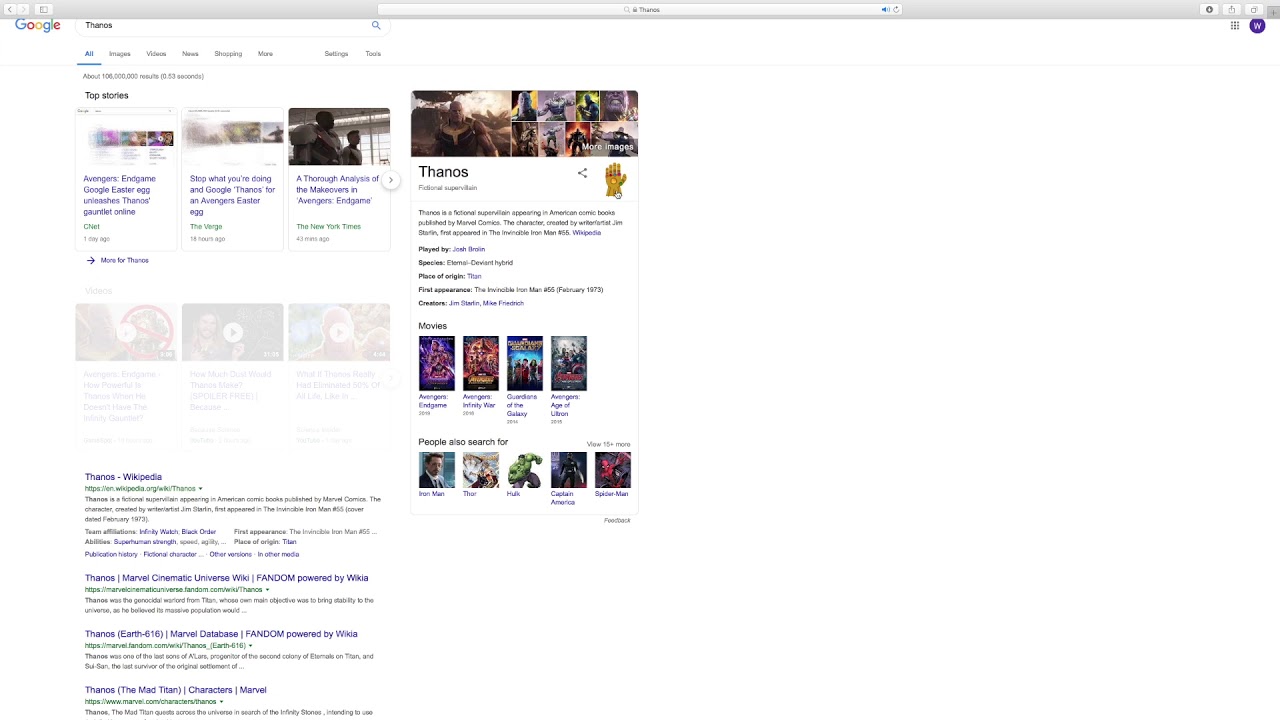Click the Safari address bar

pos(640,9)
